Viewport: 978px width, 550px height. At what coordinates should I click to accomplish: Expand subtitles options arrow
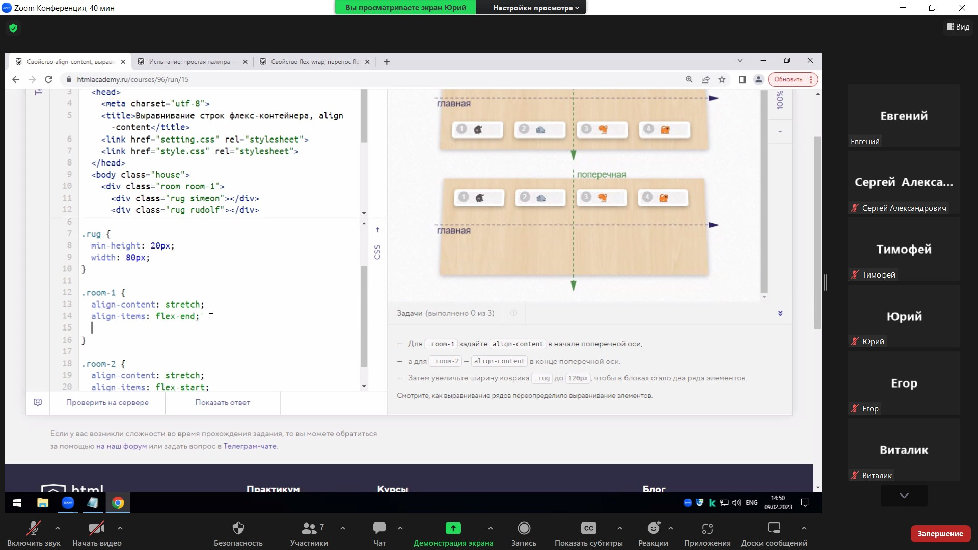click(x=619, y=528)
